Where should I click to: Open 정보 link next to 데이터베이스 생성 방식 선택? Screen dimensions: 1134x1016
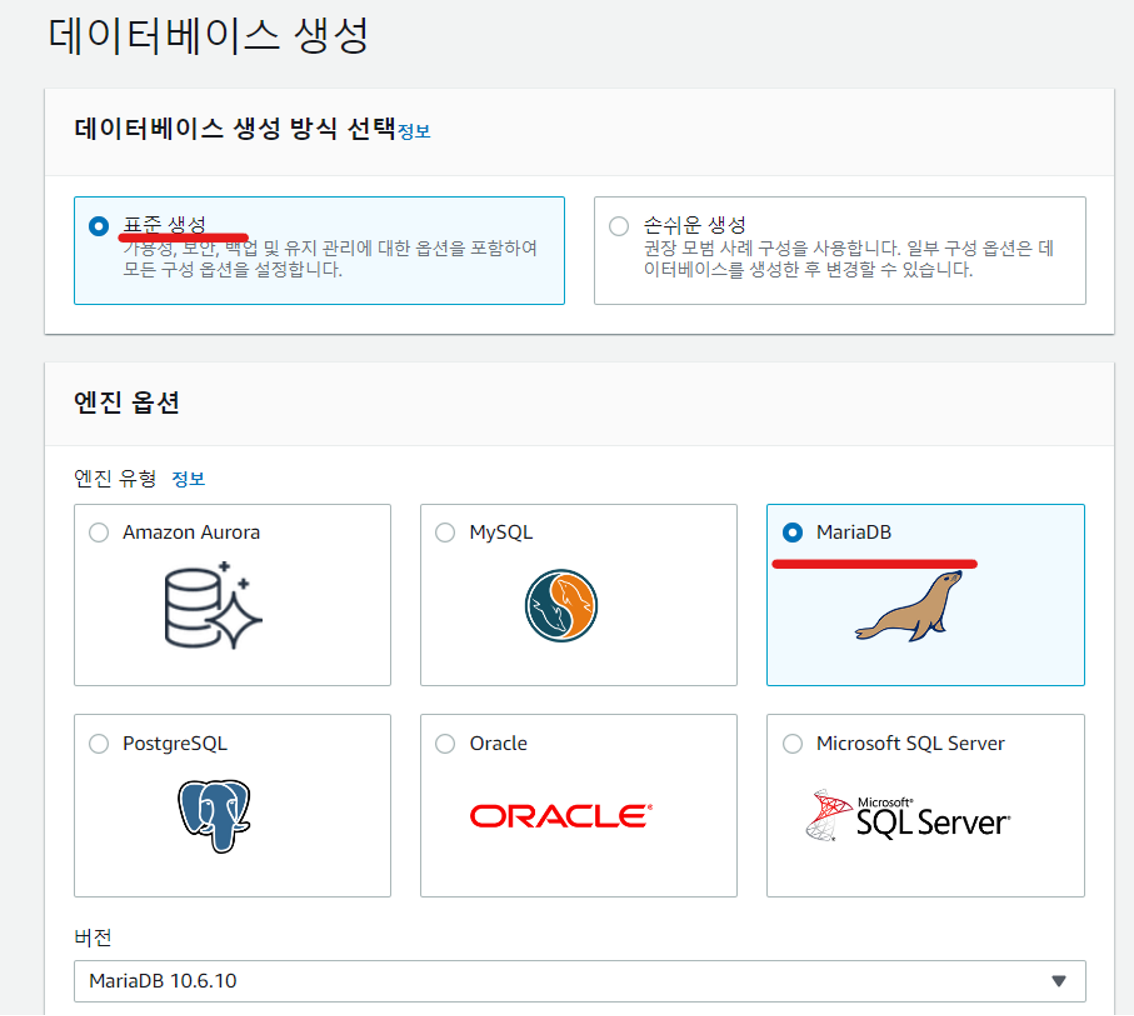[414, 132]
